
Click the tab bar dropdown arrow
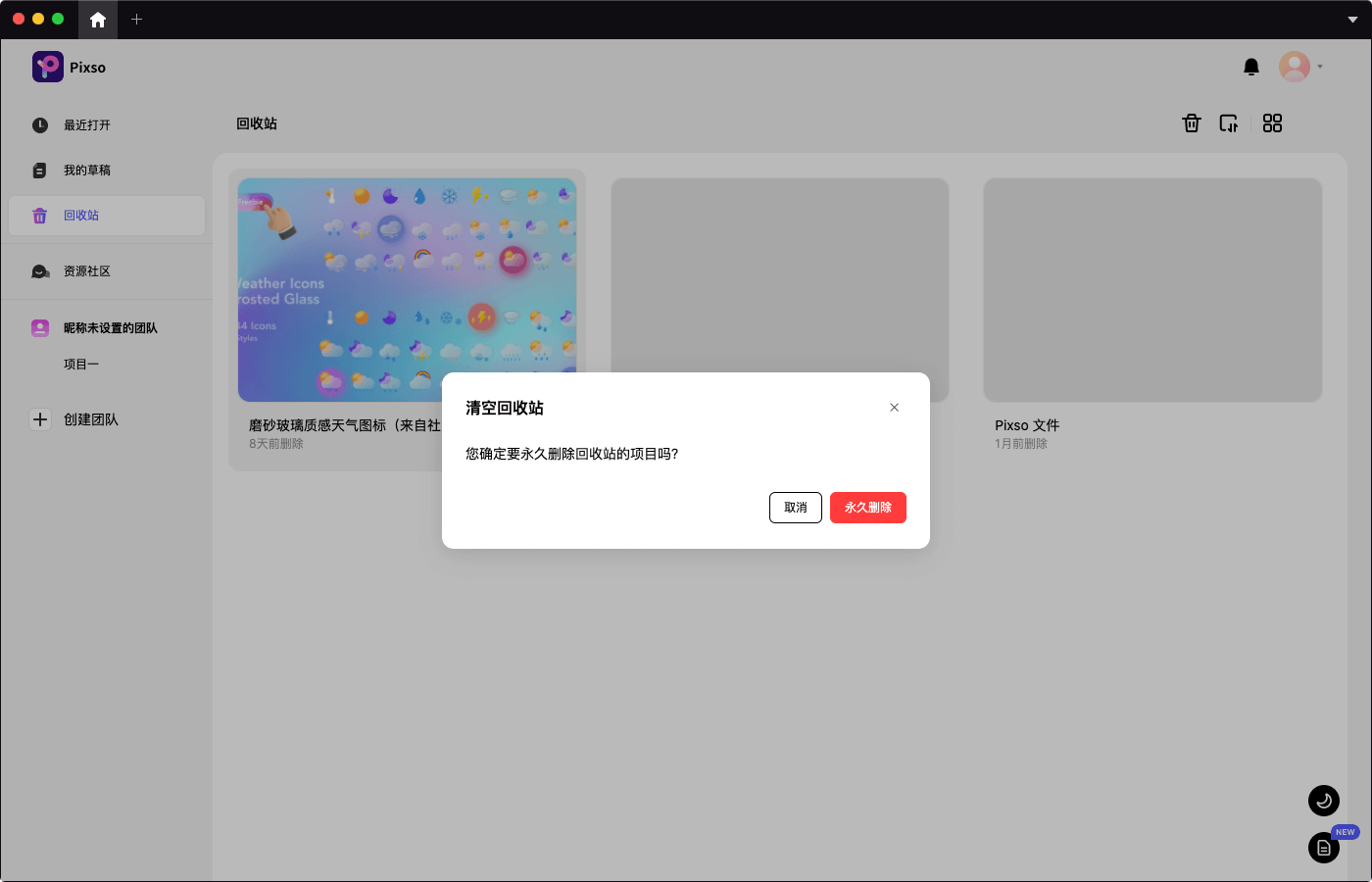pyautogui.click(x=1352, y=20)
